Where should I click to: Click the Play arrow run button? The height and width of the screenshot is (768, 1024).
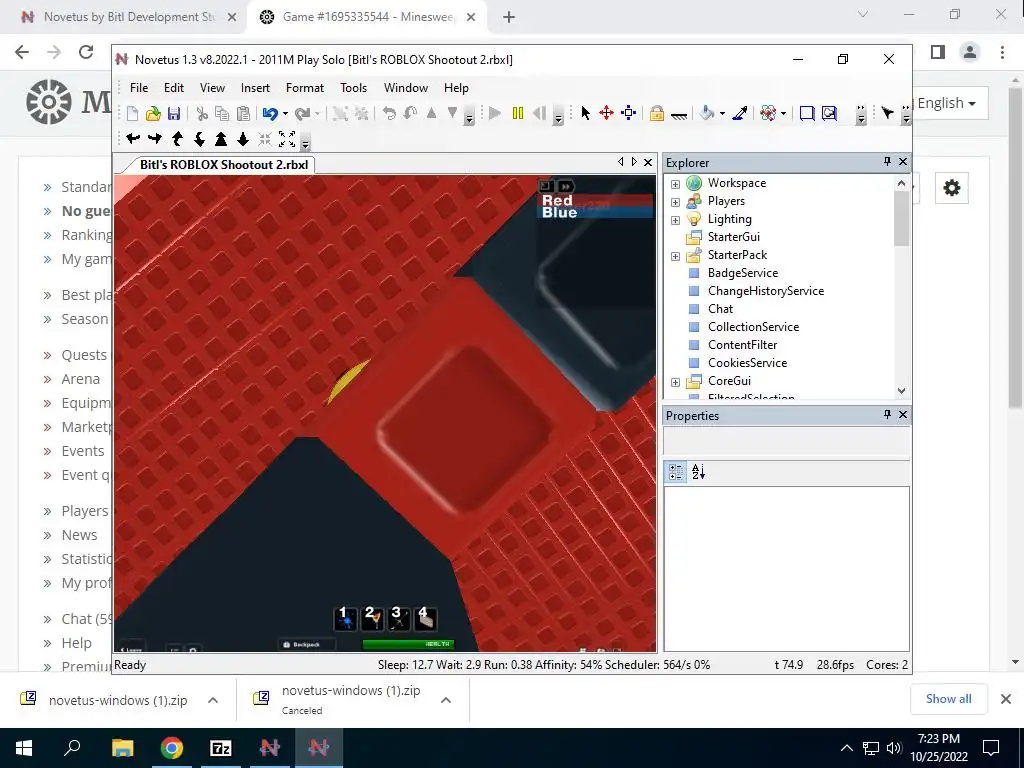[495, 114]
